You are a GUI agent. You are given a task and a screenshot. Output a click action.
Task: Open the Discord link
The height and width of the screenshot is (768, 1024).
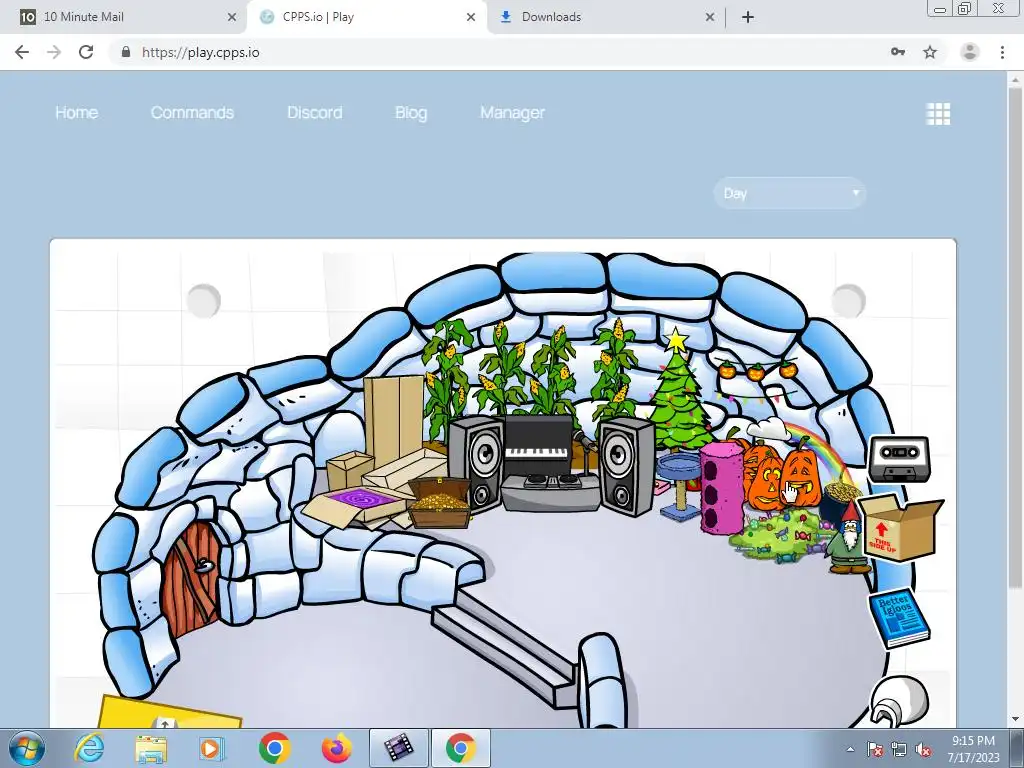click(x=315, y=112)
